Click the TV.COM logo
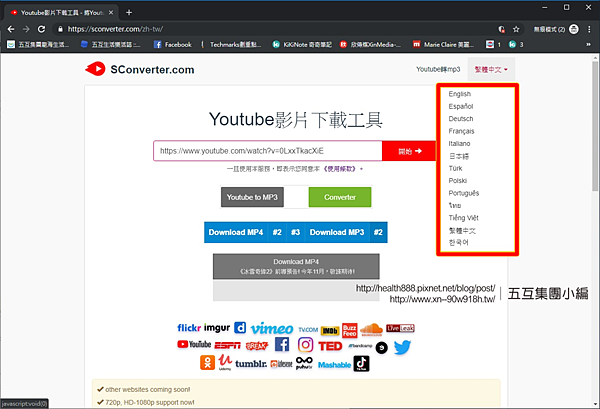Image resolution: width=600 pixels, height=409 pixels. pos(308,329)
